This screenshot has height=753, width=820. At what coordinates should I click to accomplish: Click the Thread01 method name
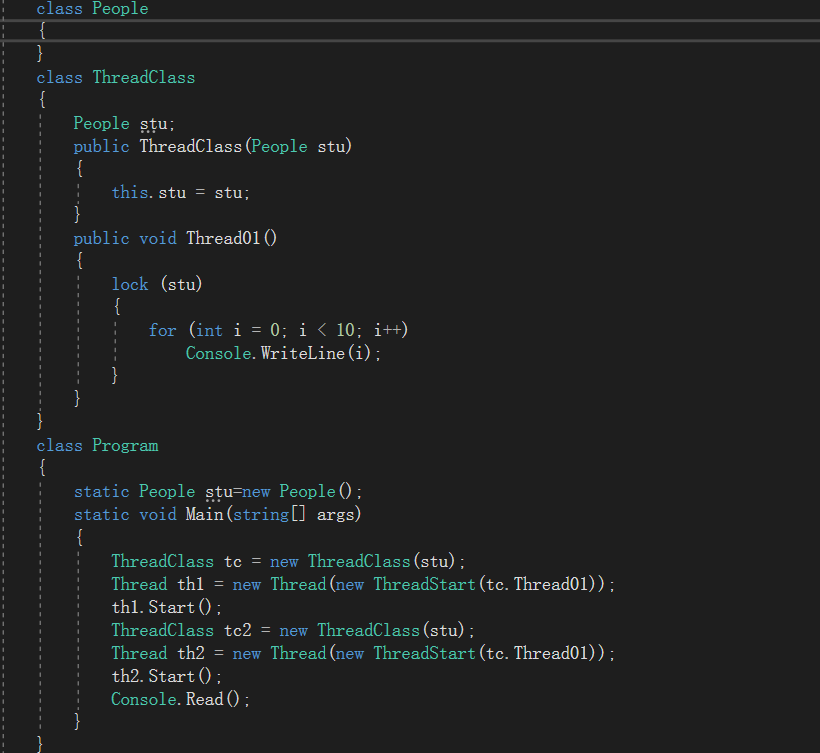click(x=225, y=237)
